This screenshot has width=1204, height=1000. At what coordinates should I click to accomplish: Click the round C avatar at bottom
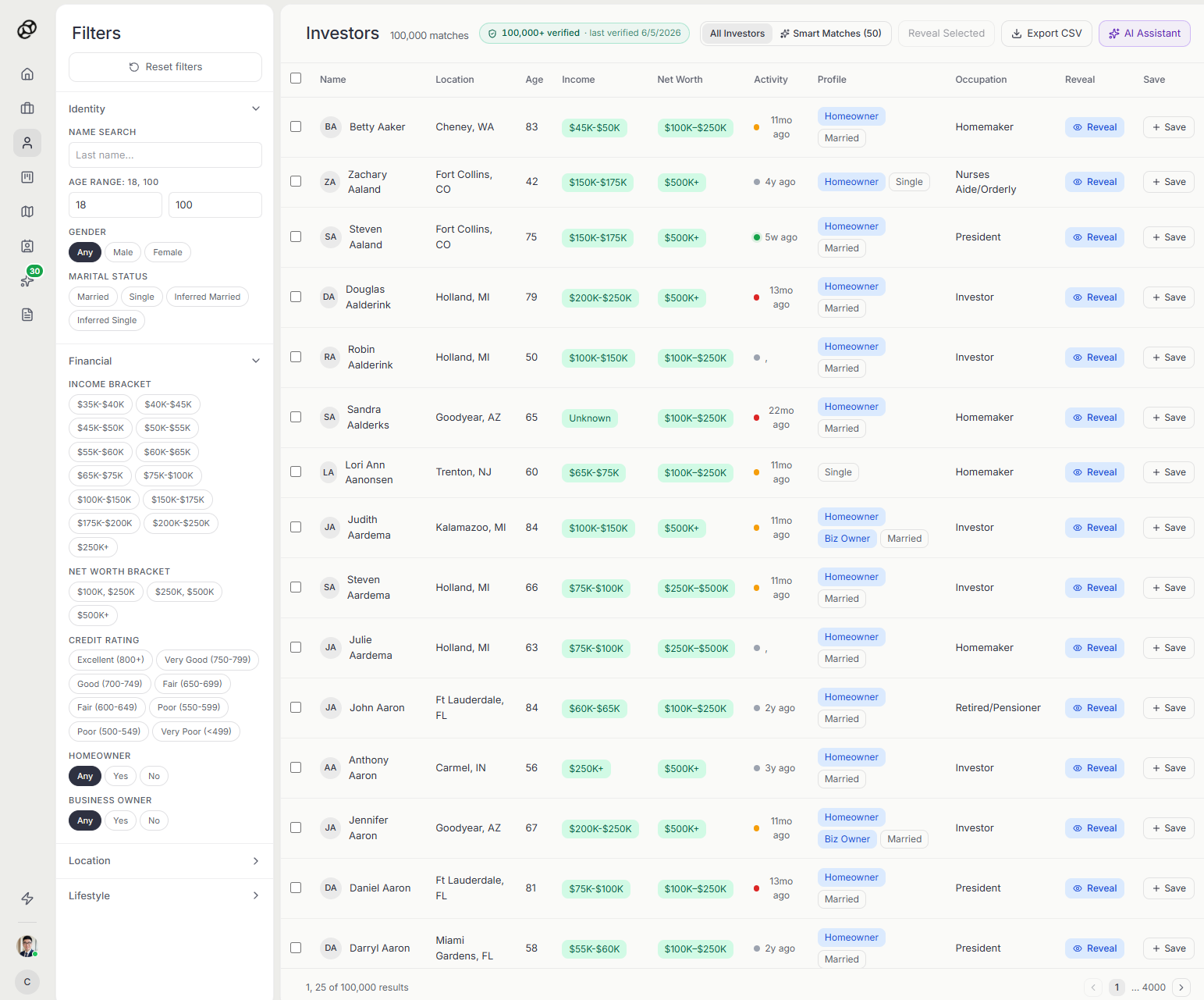(x=27, y=982)
